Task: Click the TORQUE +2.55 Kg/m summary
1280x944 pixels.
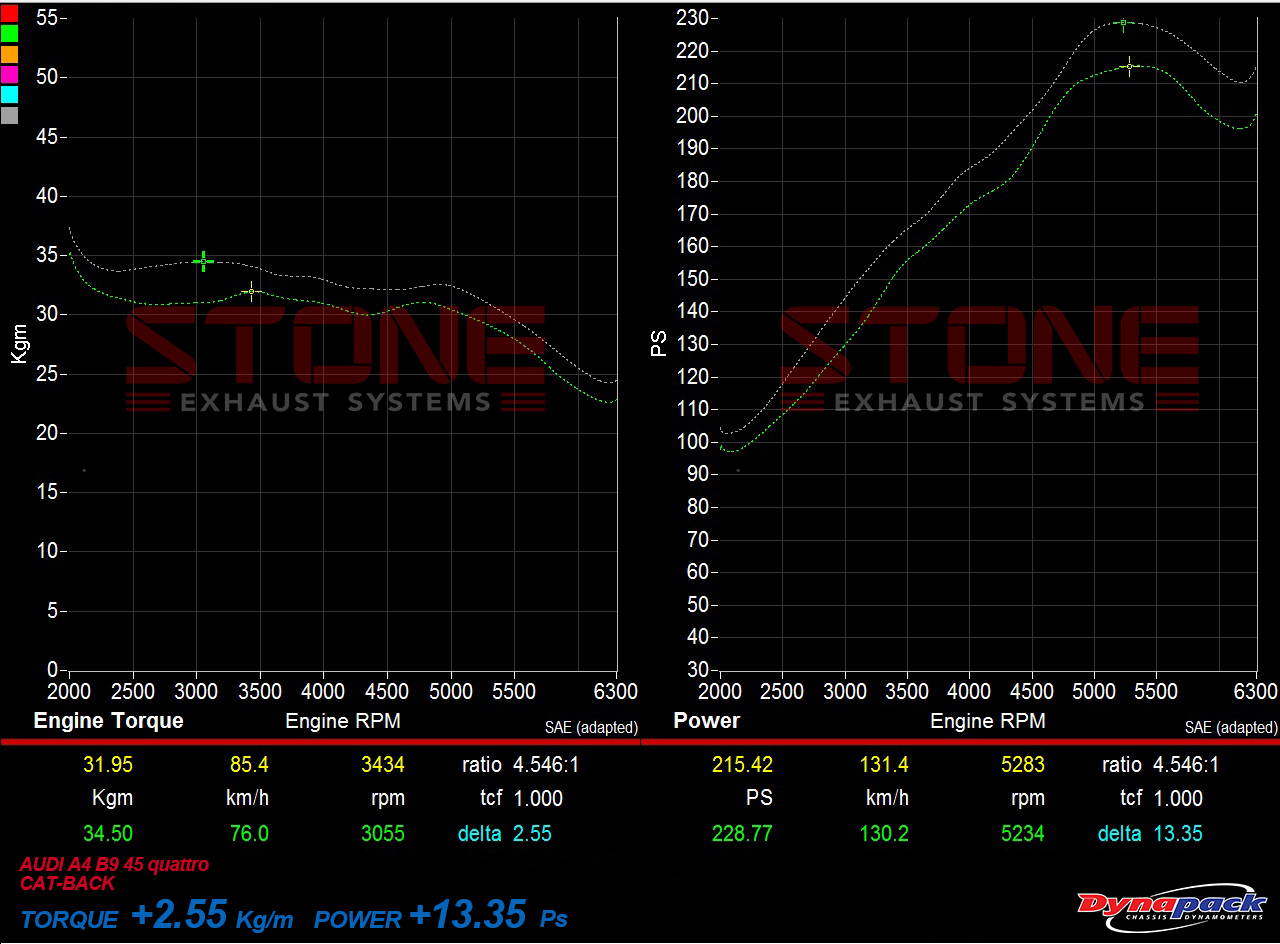Action: 158,916
